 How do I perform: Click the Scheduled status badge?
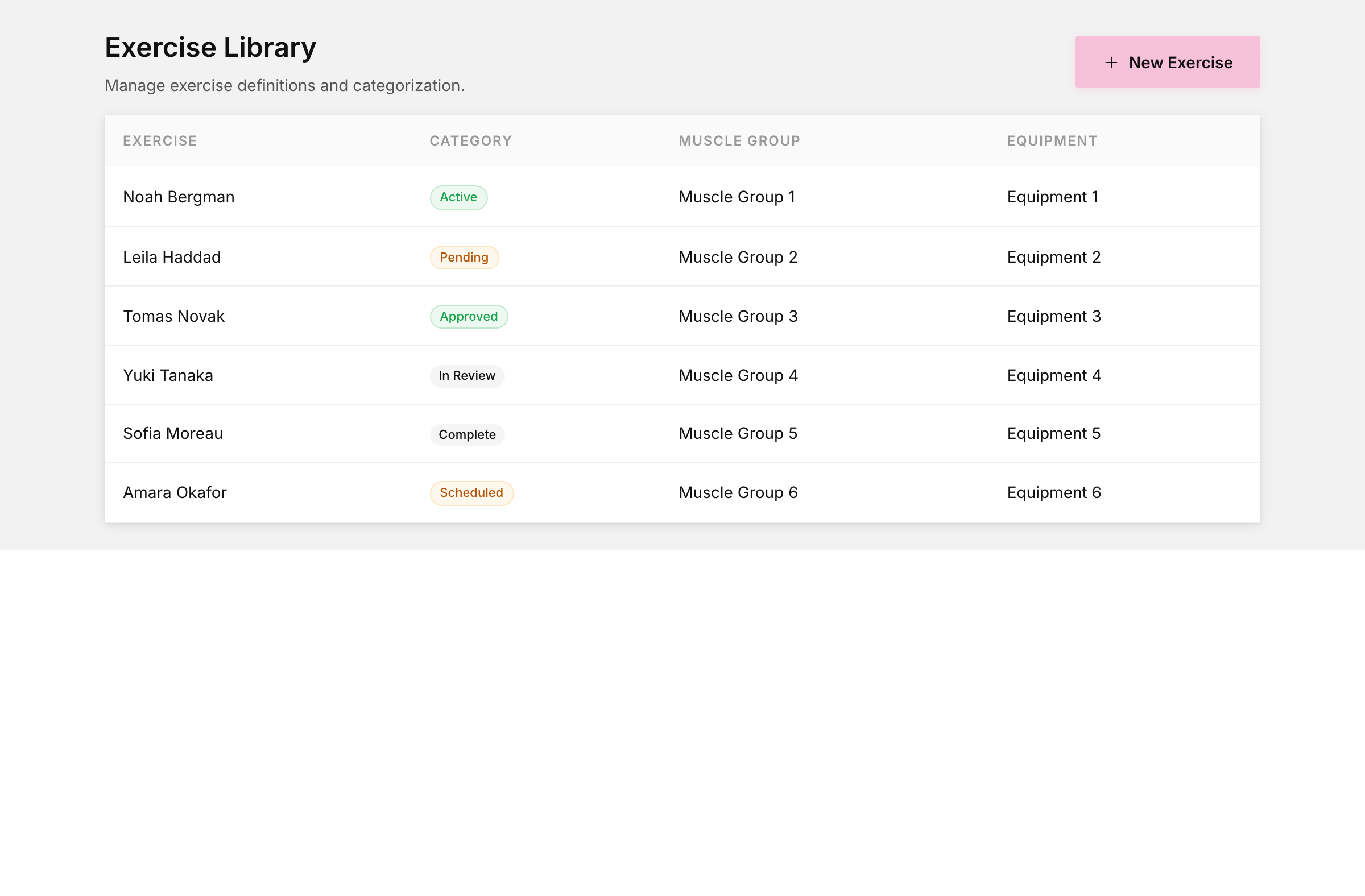click(x=471, y=493)
